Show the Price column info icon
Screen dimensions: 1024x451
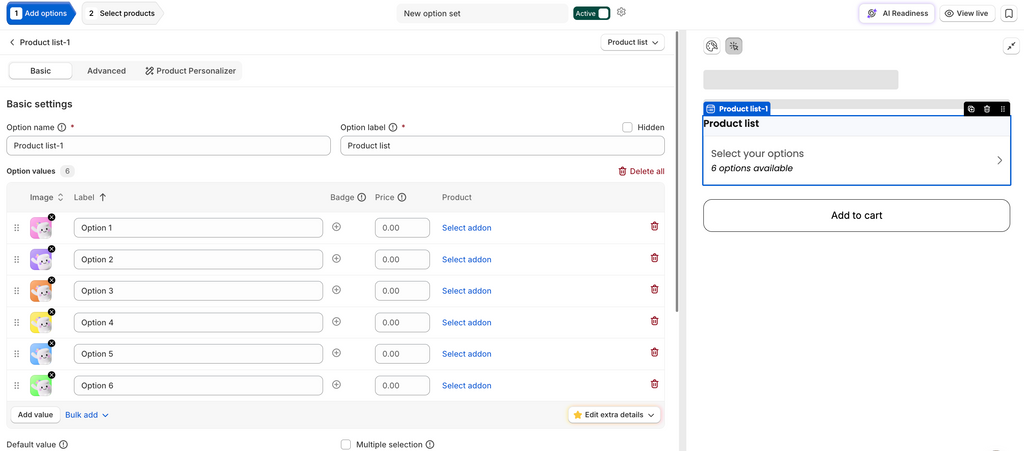[x=402, y=197]
